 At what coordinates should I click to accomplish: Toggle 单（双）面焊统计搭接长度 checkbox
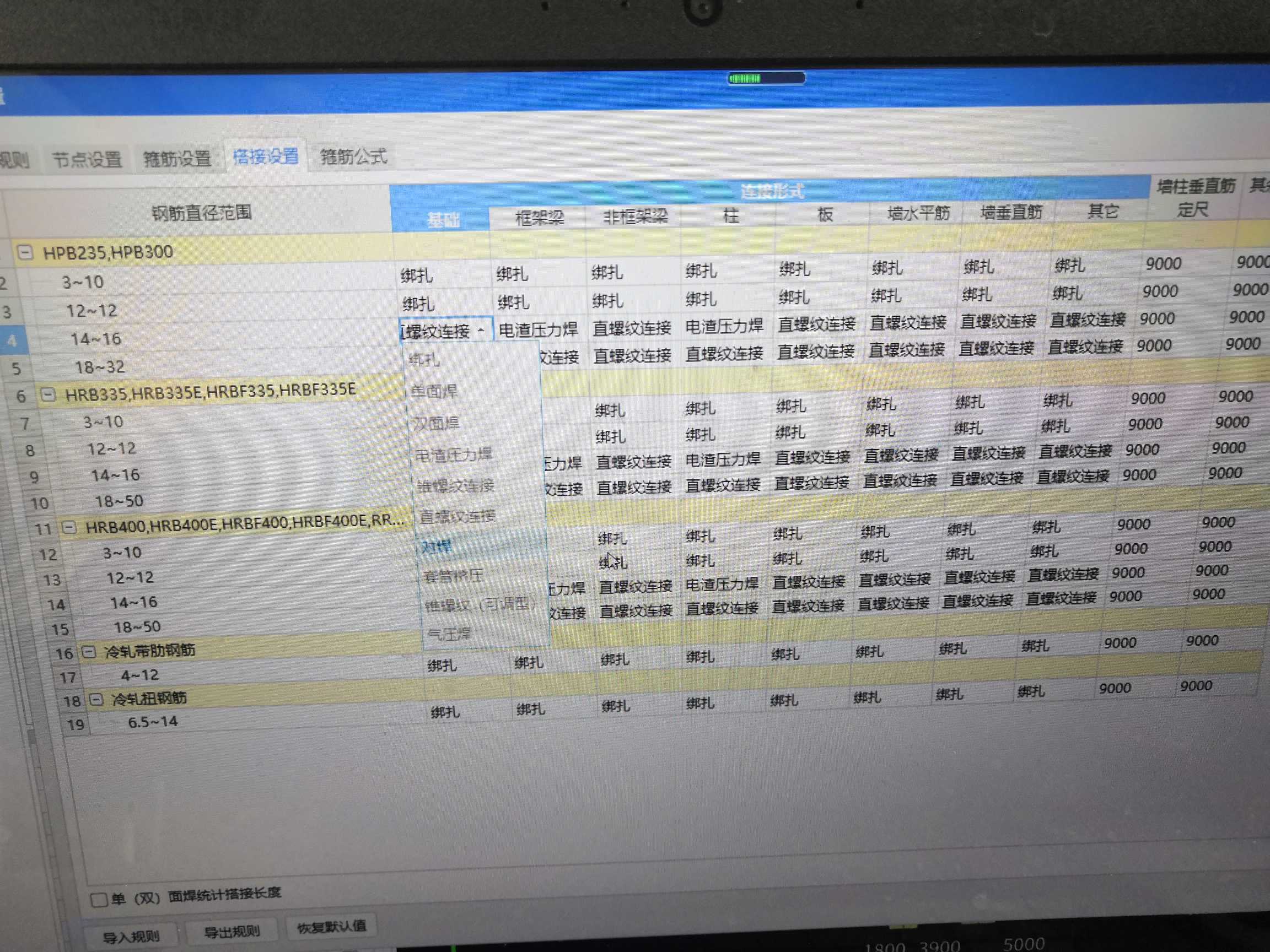[x=99, y=899]
